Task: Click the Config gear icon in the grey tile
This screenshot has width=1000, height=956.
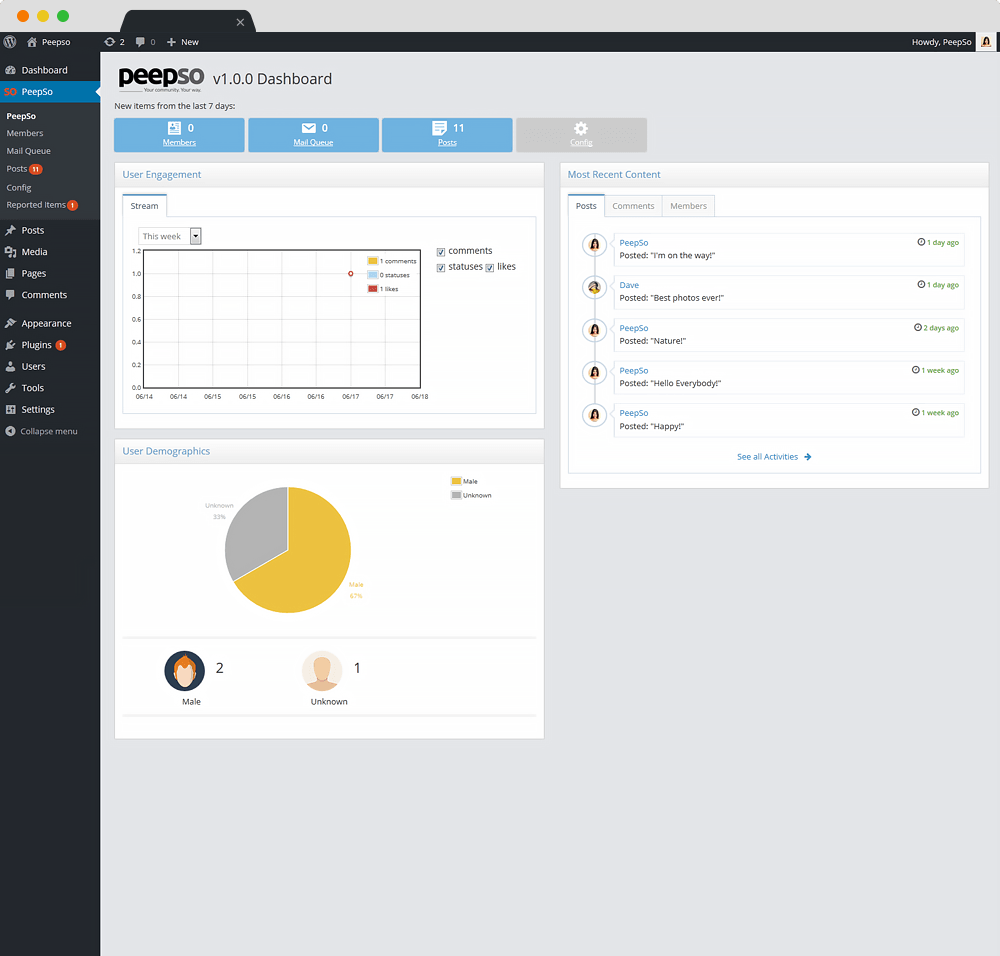Action: pos(581,128)
